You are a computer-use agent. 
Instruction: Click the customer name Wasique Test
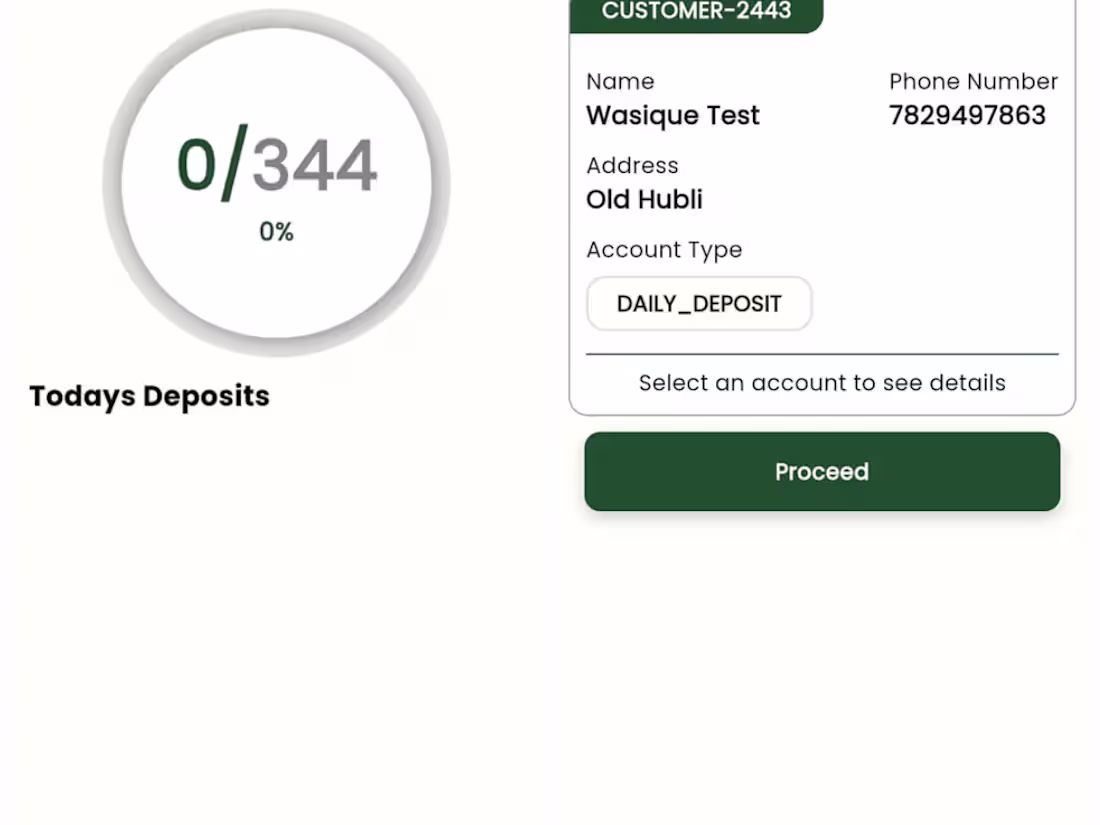[672, 115]
